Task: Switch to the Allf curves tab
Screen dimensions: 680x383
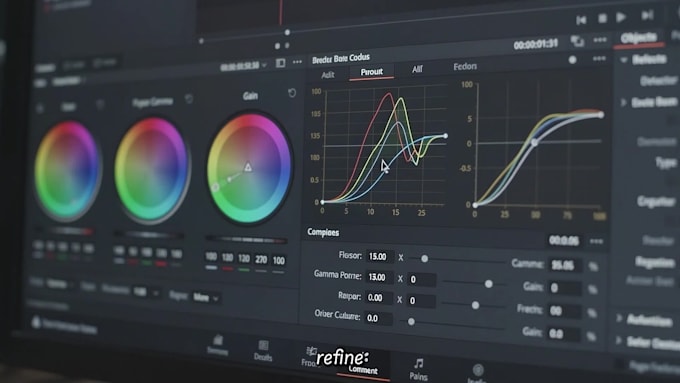Action: coord(417,69)
